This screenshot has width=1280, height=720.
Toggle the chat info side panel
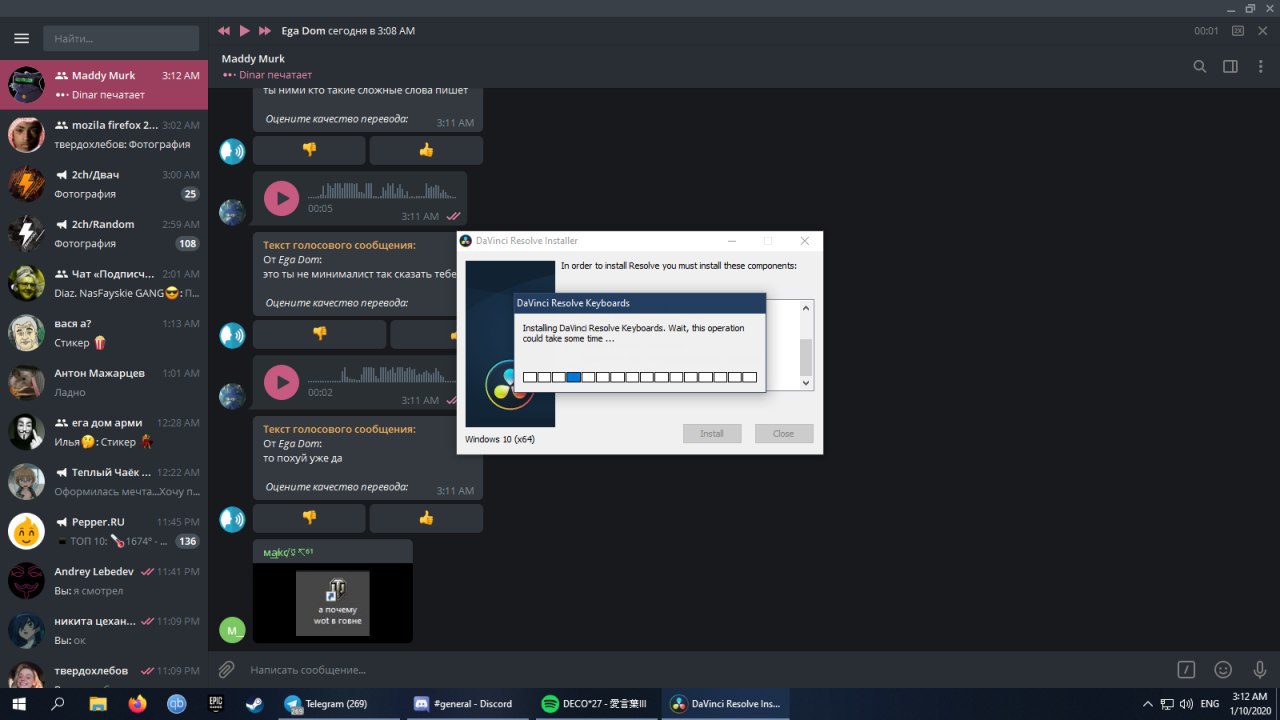[x=1231, y=67]
